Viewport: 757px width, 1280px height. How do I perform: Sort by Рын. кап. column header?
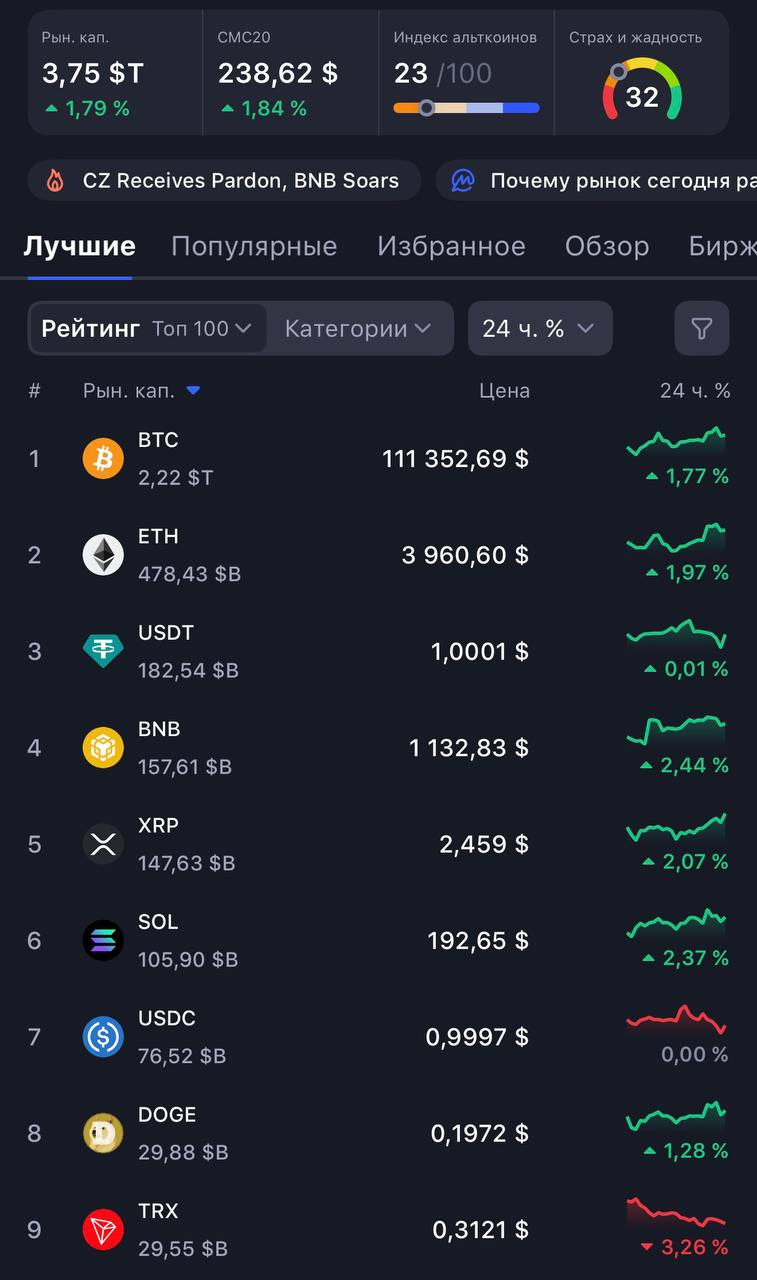pos(141,391)
